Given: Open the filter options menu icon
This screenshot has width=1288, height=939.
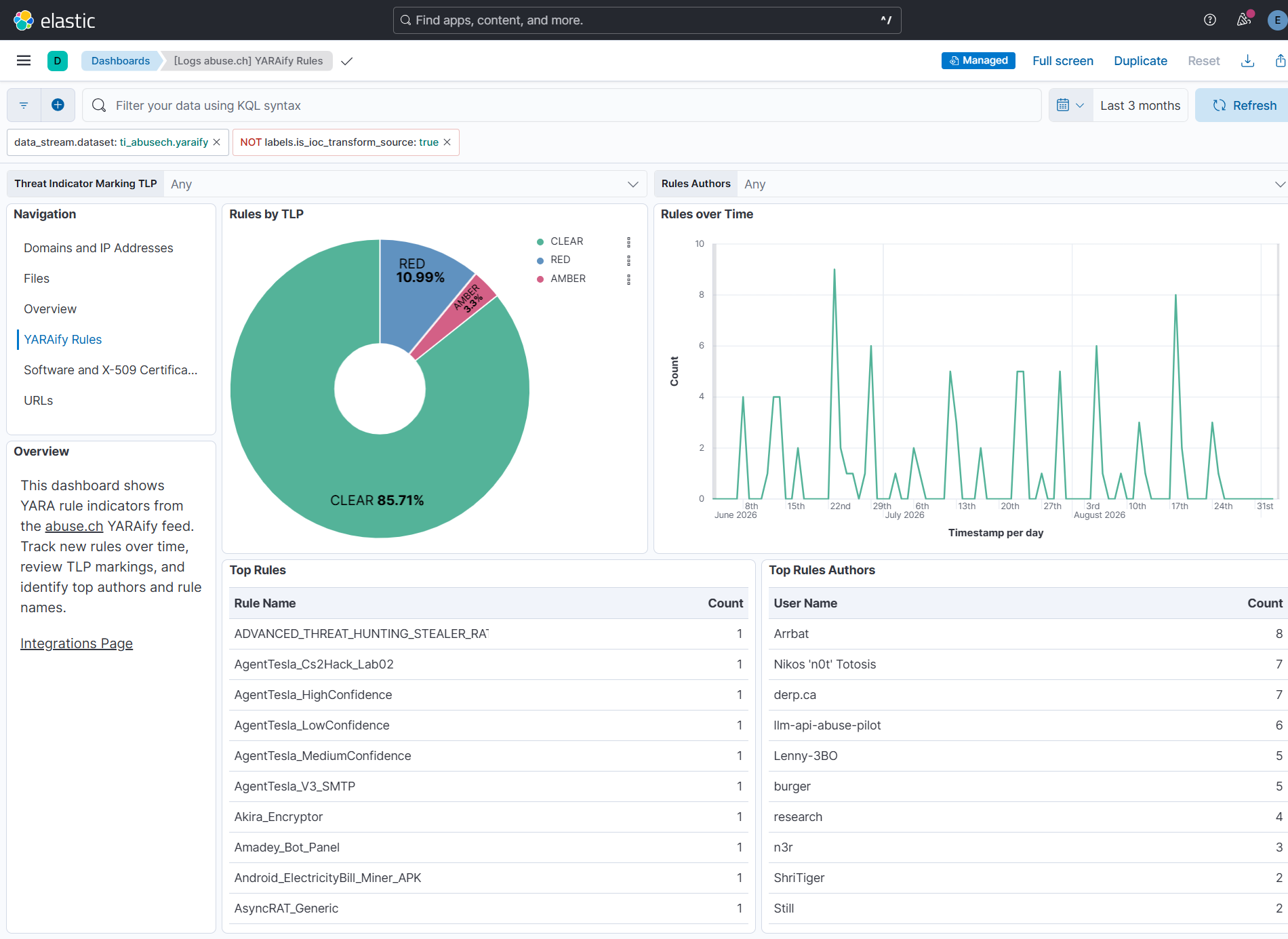Looking at the screenshot, I should [24, 105].
